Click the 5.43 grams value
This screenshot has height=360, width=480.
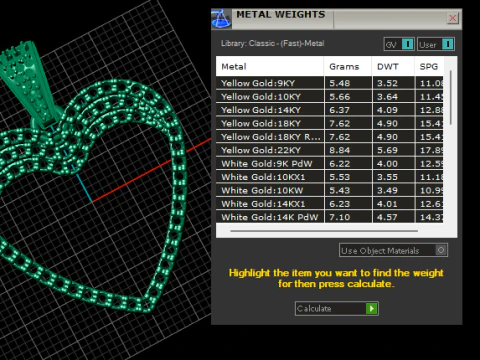339,190
